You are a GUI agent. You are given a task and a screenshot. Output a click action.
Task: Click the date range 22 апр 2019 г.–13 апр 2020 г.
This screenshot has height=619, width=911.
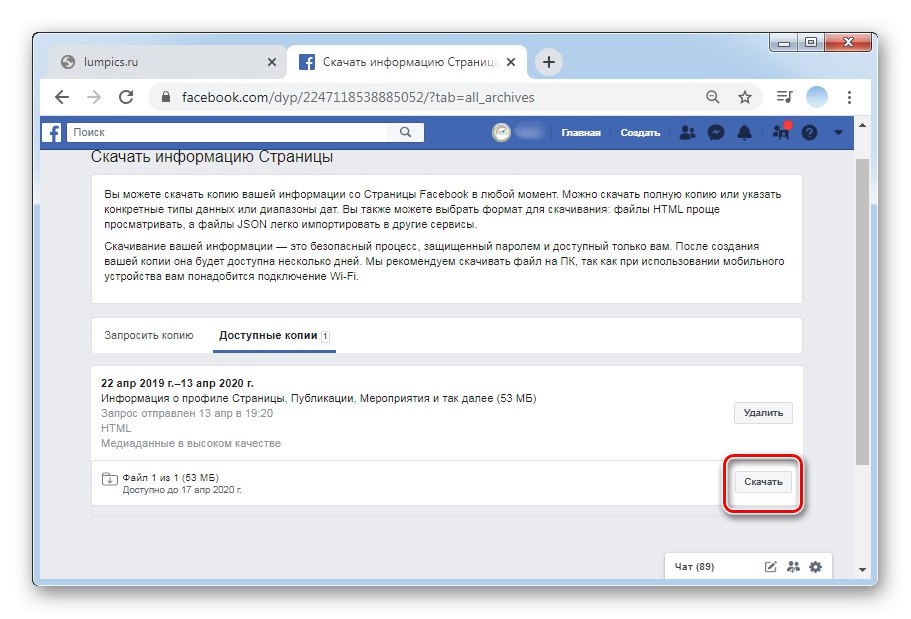click(177, 383)
